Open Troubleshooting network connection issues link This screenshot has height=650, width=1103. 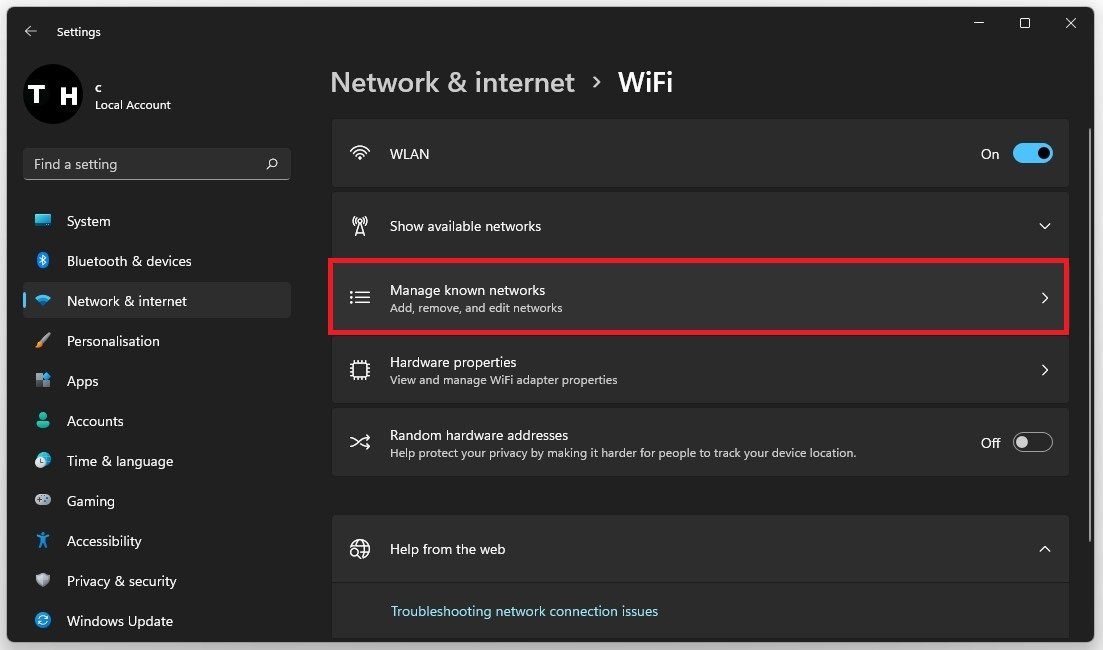click(x=524, y=611)
